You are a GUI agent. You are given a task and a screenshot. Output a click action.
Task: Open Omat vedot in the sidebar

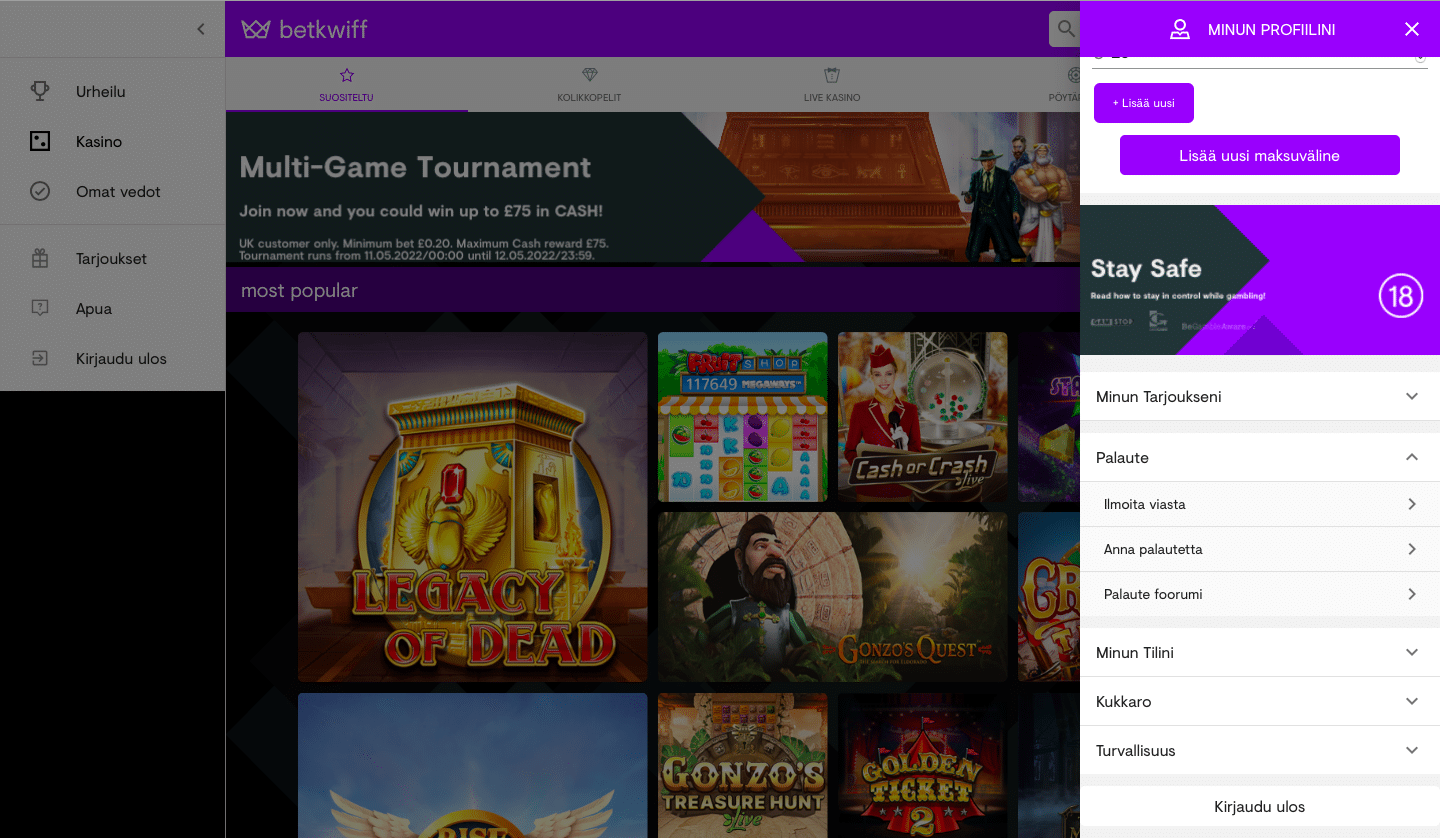(x=112, y=191)
